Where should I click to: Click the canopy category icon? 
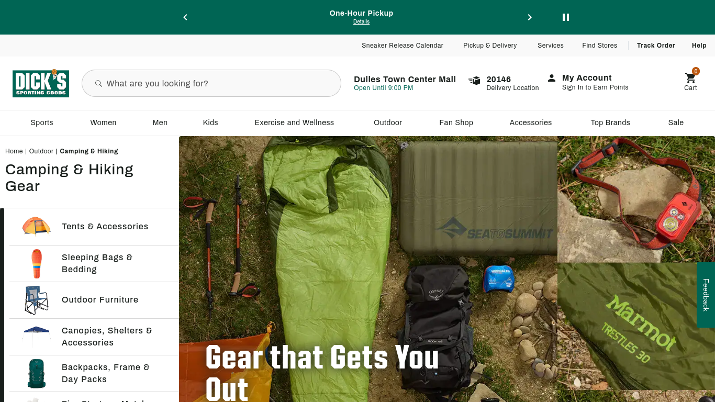36,336
